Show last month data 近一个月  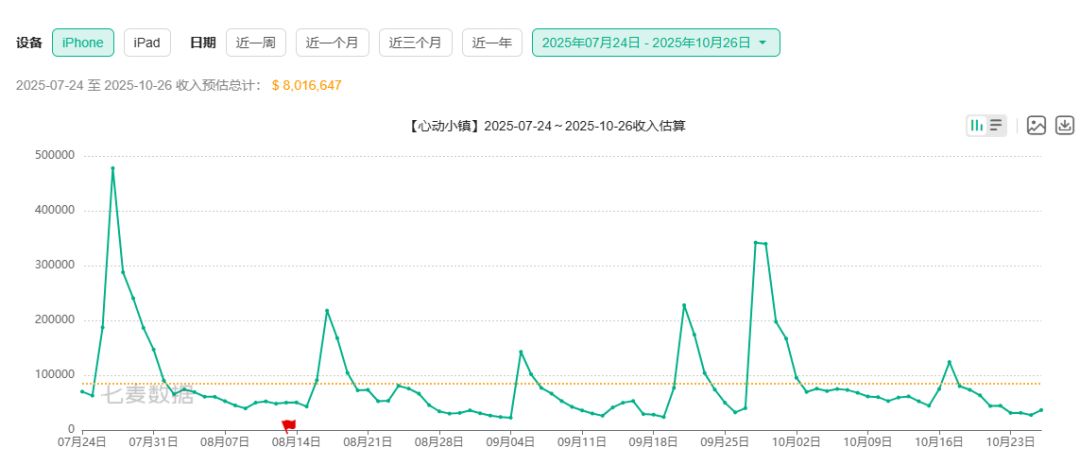[x=332, y=43]
